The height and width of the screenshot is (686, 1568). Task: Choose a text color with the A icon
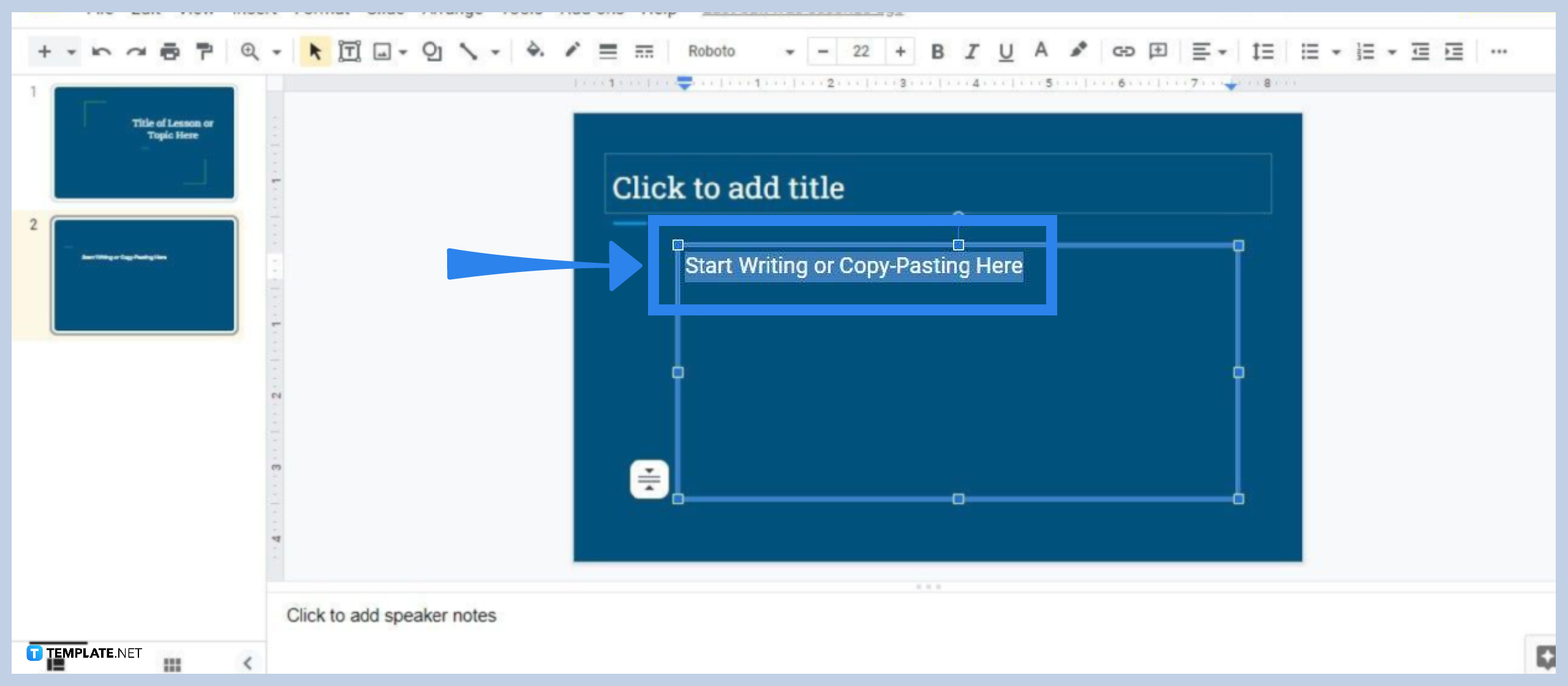click(1041, 51)
